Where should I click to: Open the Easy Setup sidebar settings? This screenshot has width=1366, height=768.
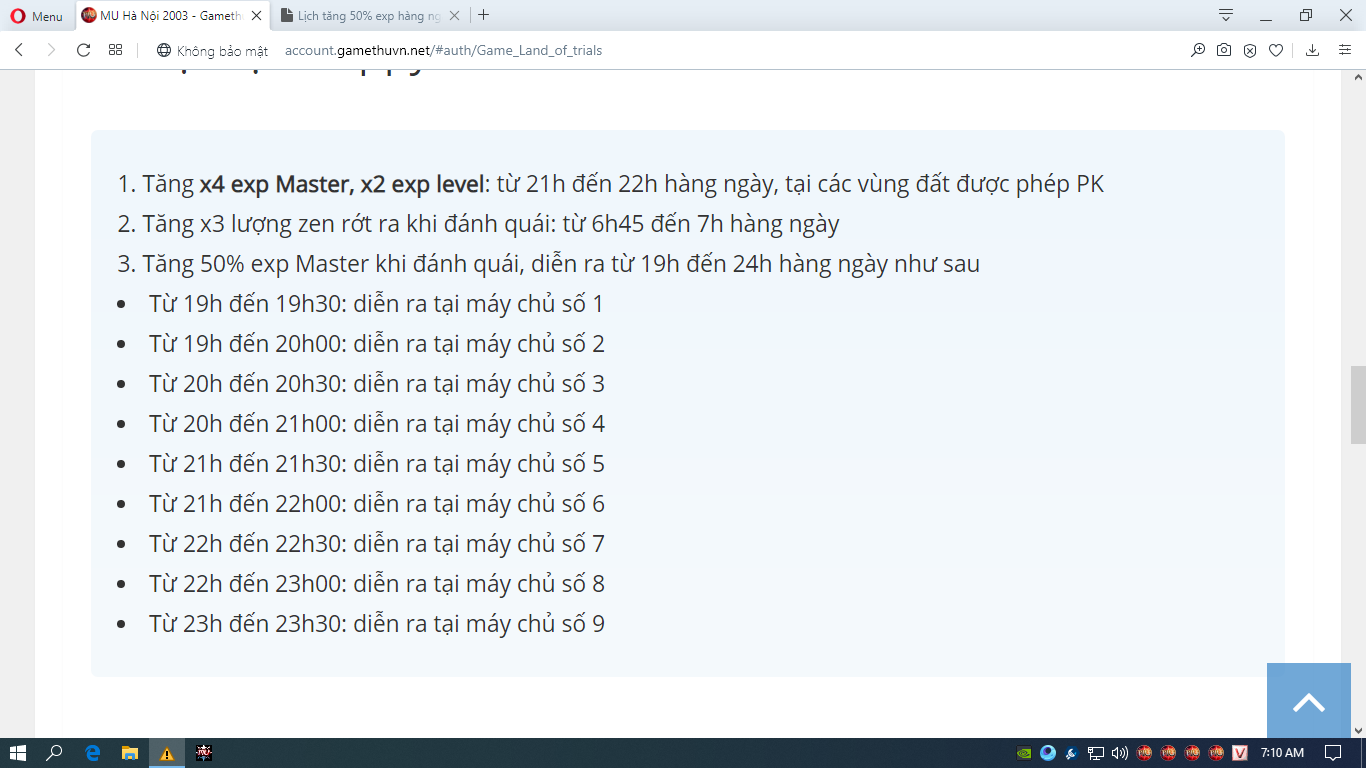tap(1345, 50)
